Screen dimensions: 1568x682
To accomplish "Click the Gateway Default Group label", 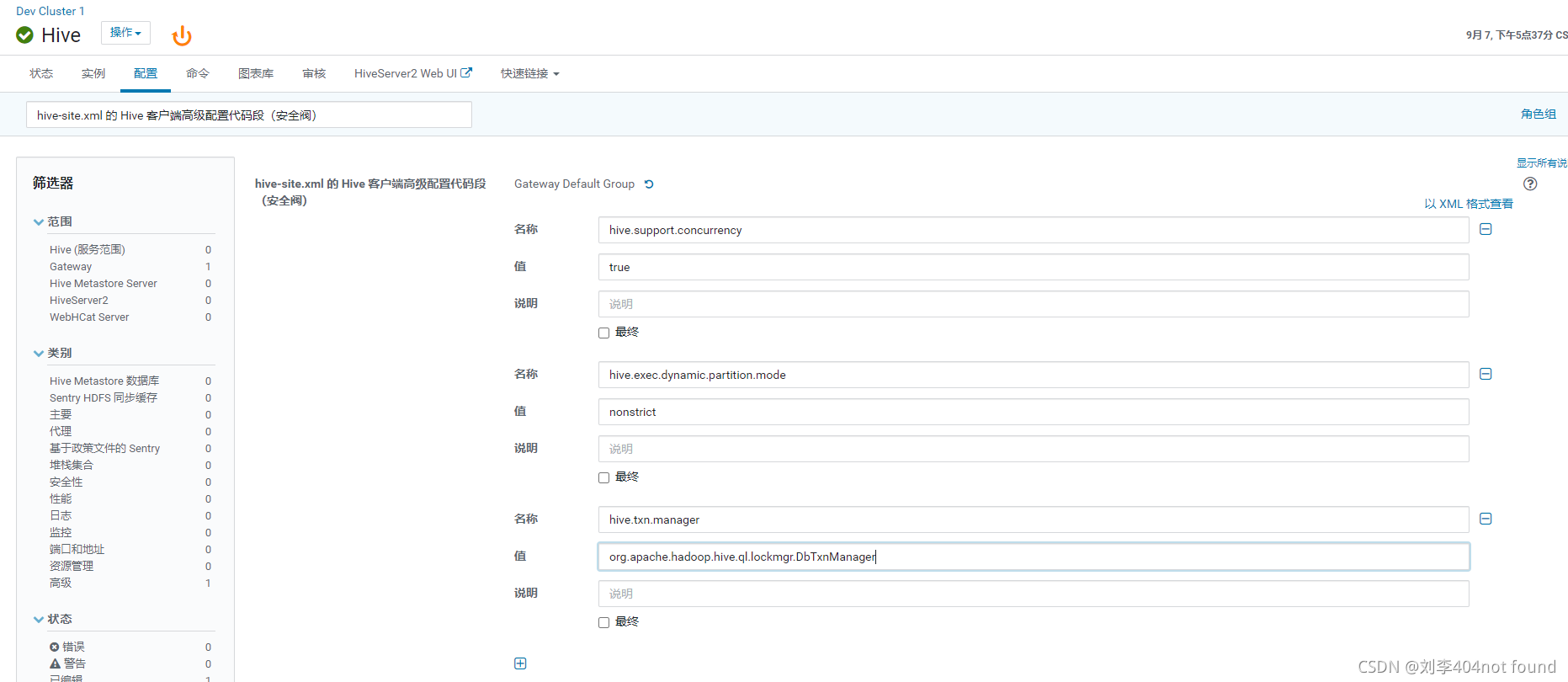I will click(574, 184).
